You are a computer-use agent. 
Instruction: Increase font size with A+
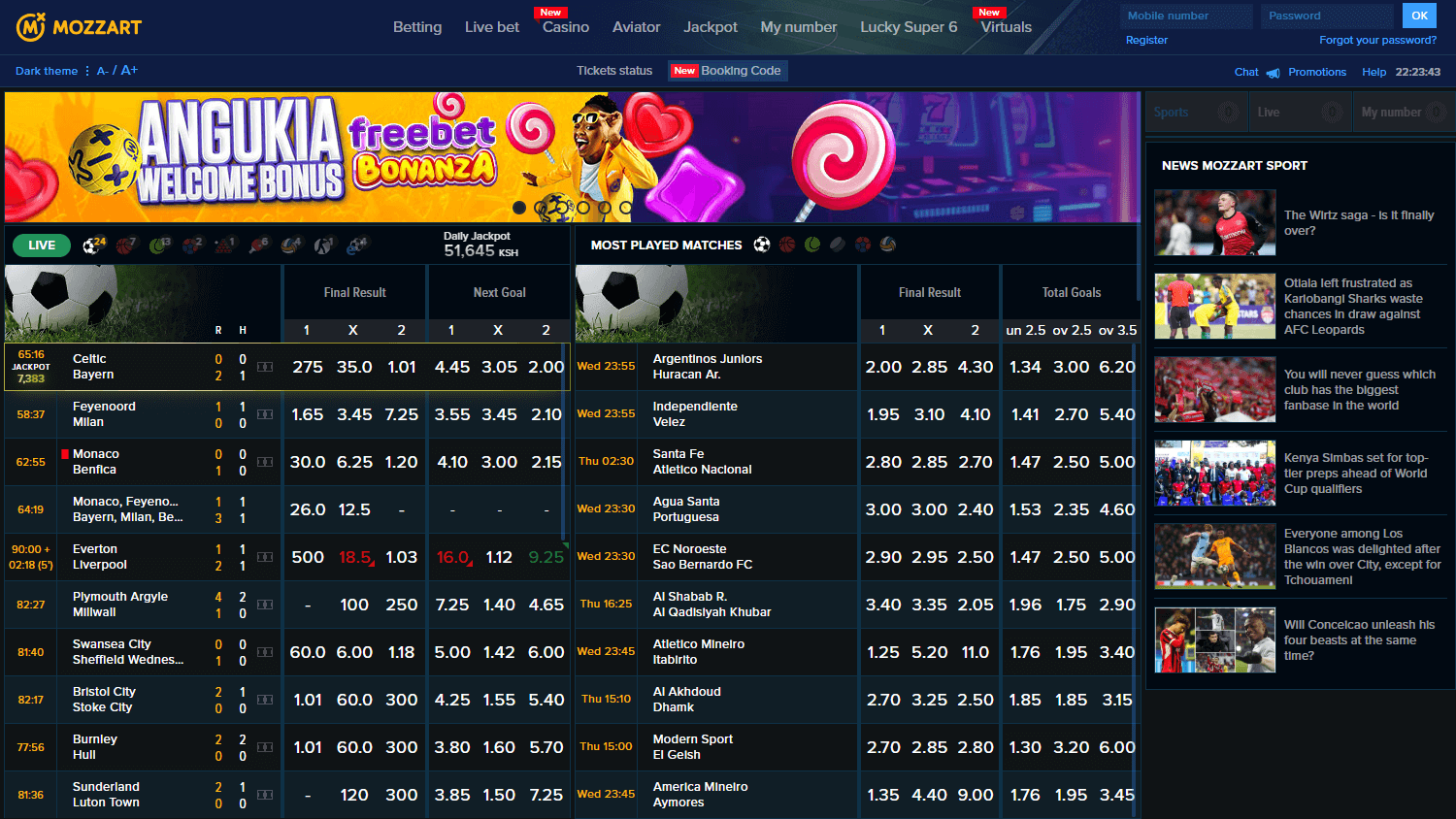click(x=127, y=70)
